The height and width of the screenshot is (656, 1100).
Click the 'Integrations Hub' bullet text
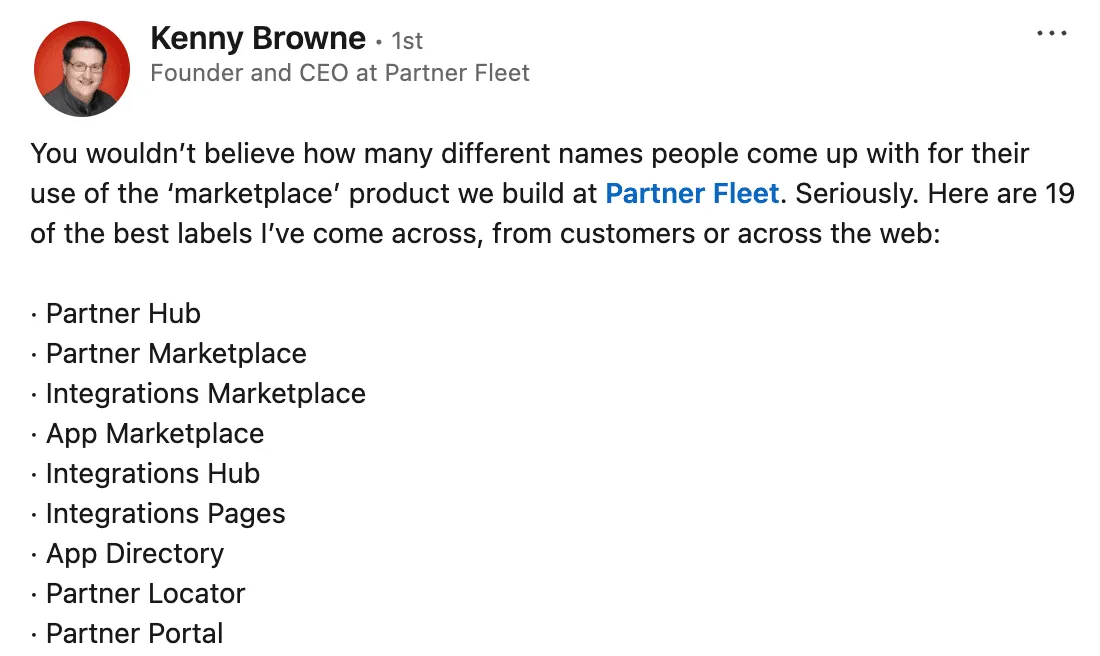click(153, 474)
